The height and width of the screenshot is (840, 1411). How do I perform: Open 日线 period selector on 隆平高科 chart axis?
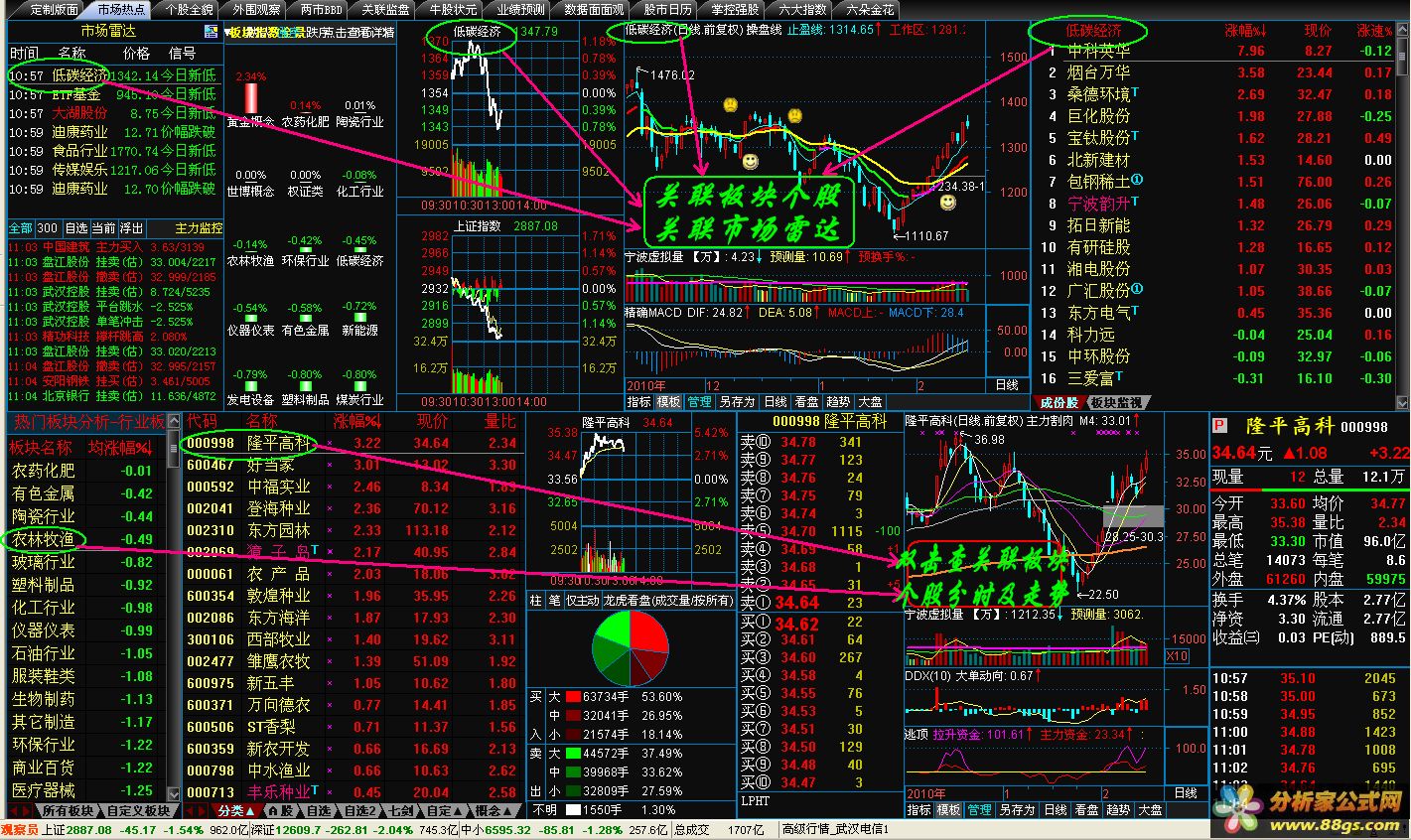1186,793
